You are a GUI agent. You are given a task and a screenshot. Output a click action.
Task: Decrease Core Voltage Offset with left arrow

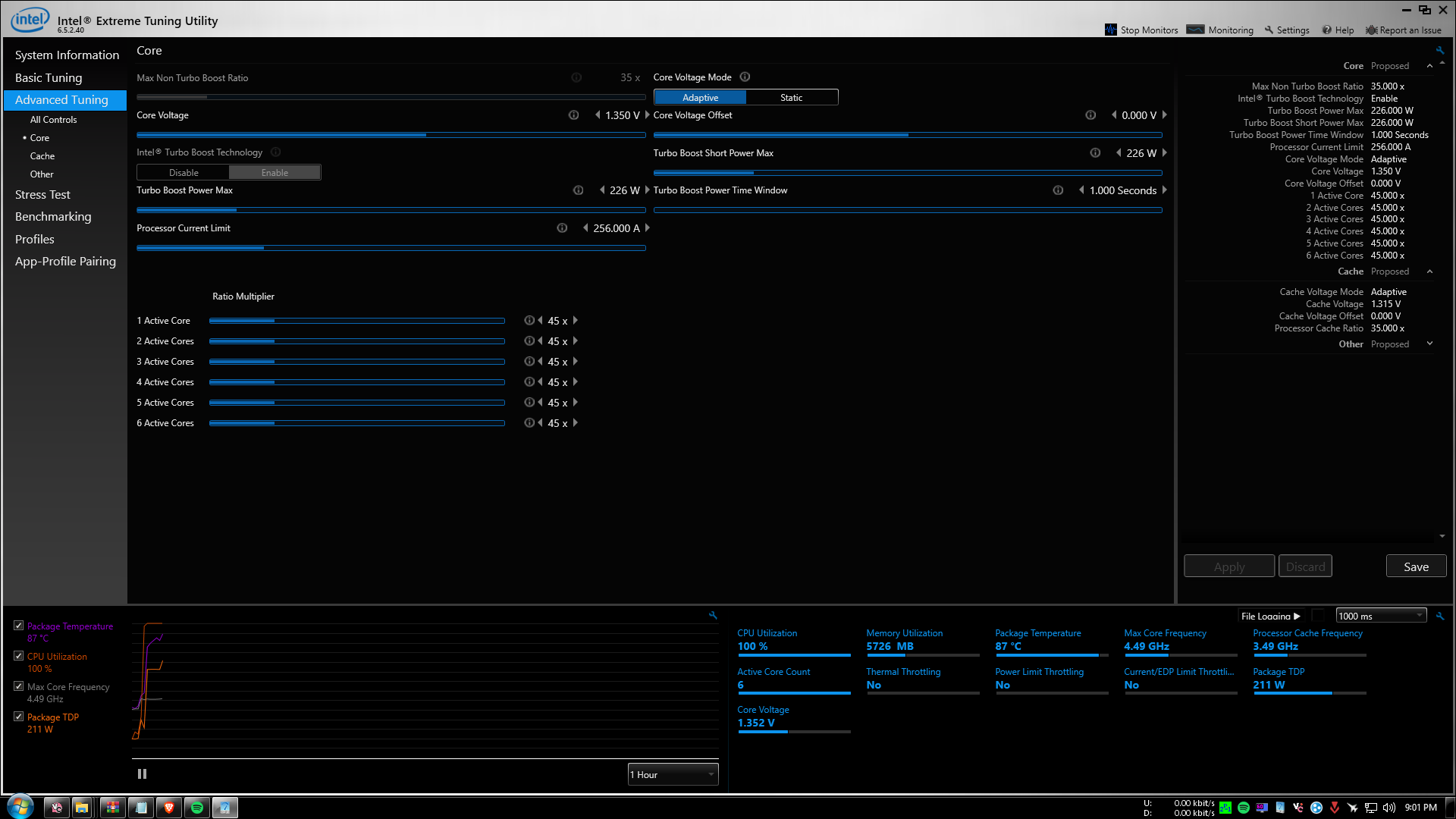[1114, 115]
